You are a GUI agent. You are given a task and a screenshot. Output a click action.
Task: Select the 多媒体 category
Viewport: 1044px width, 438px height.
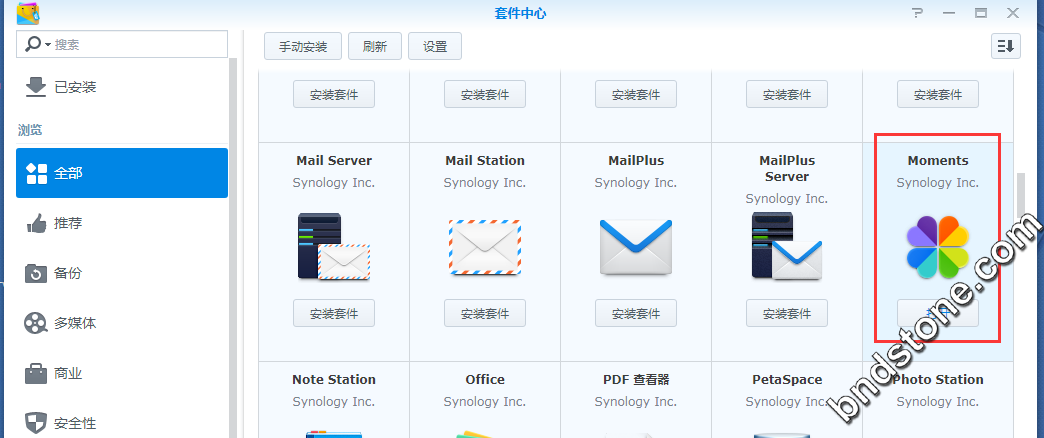point(122,324)
